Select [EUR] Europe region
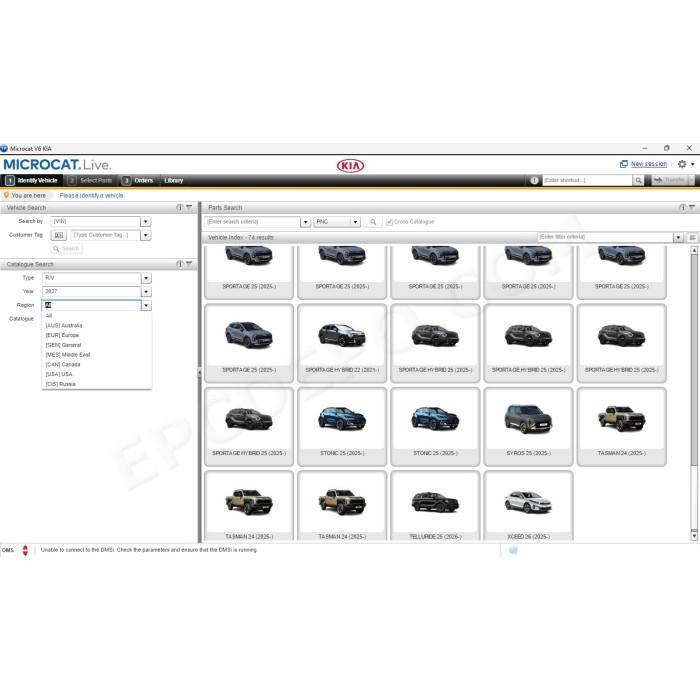 [96, 335]
